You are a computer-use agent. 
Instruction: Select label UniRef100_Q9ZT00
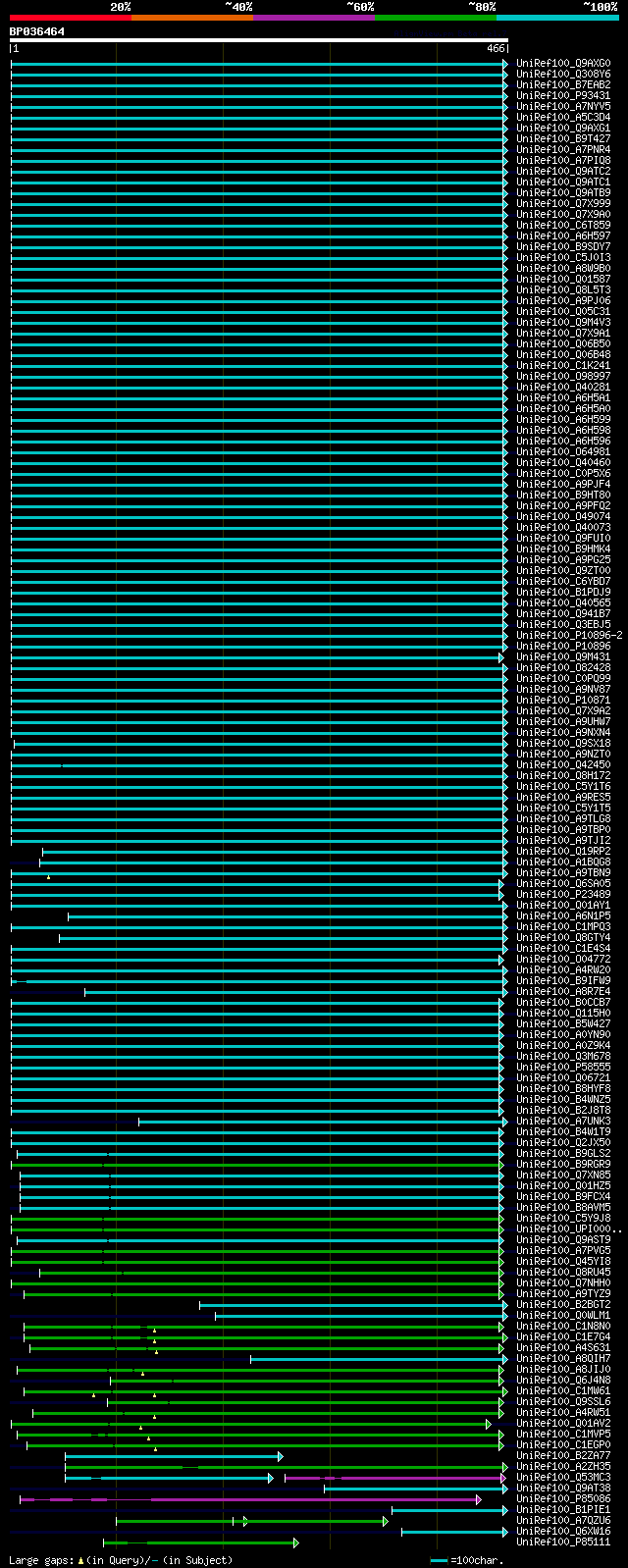pos(563,571)
